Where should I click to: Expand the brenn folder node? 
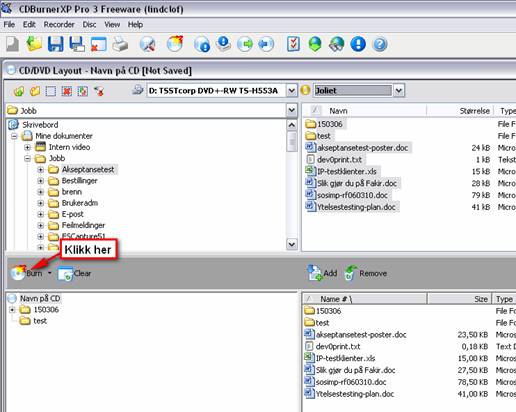click(x=40, y=192)
